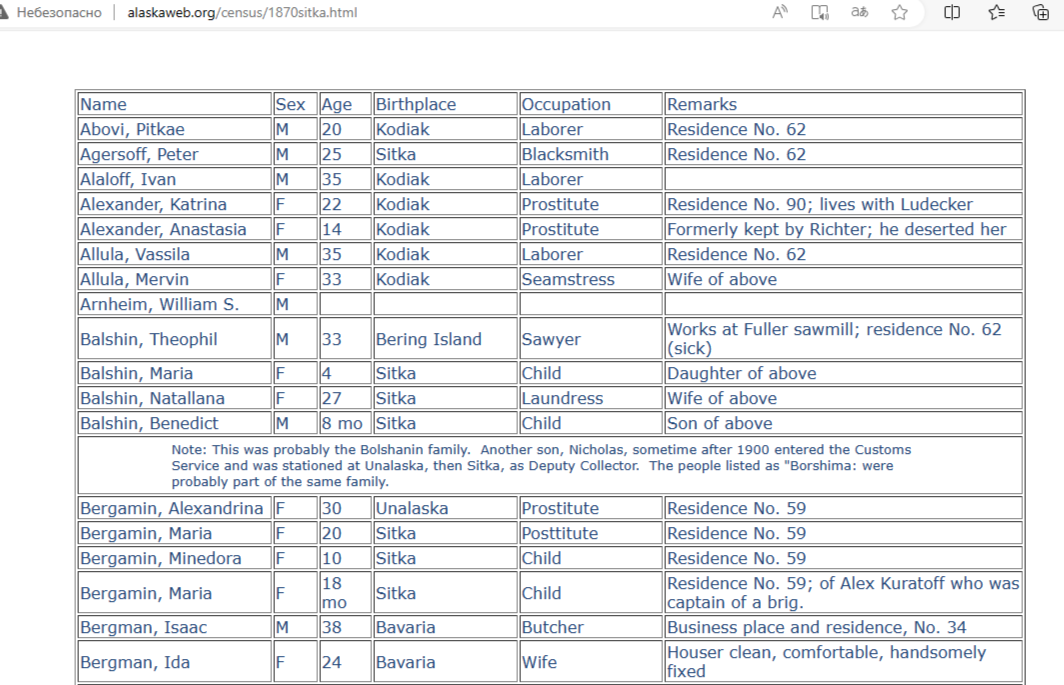Click remark about Alex Kuratoff captain of brig
The image size is (1064, 685).
(x=843, y=593)
